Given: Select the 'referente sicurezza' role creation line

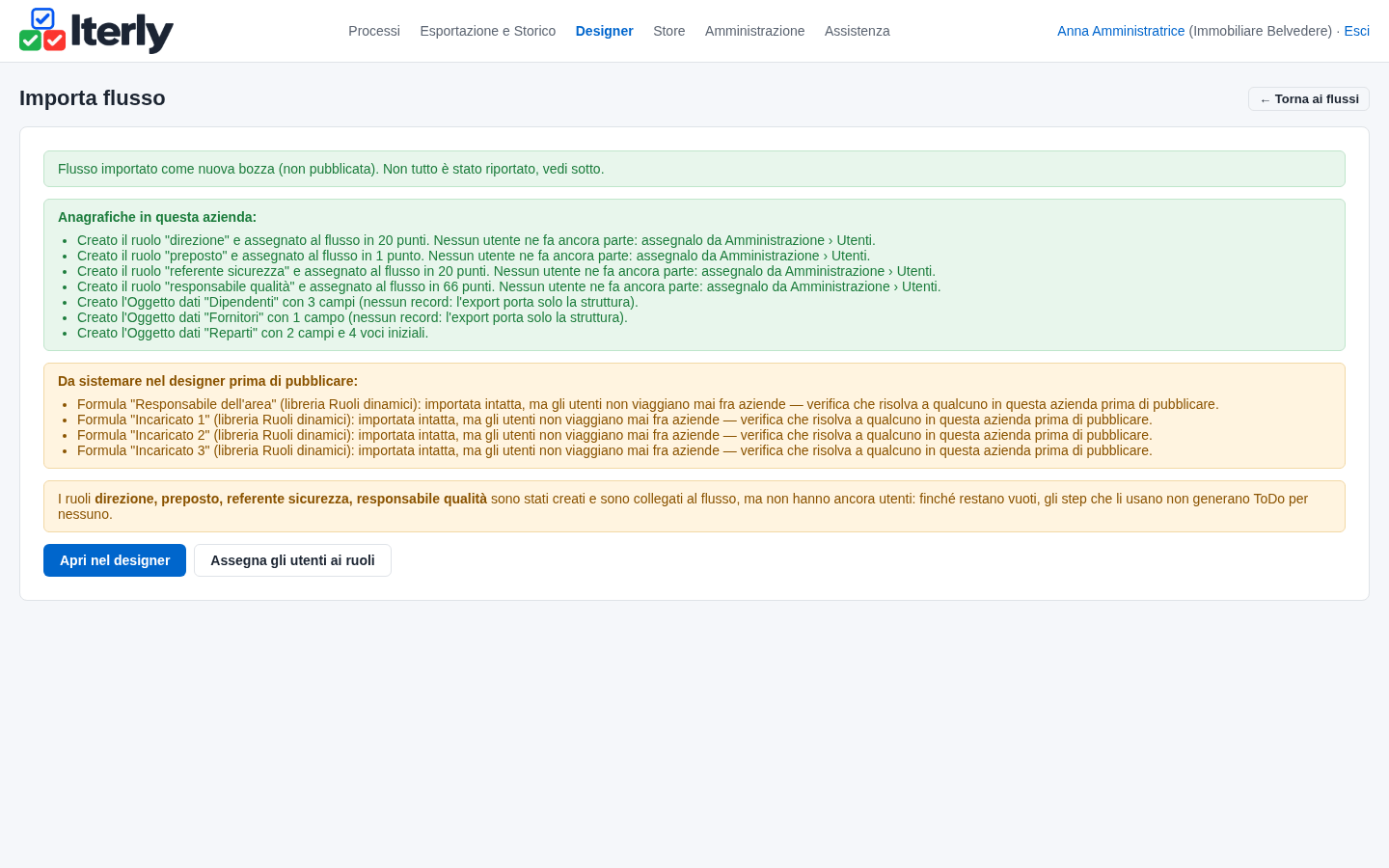Looking at the screenshot, I should tap(506, 271).
